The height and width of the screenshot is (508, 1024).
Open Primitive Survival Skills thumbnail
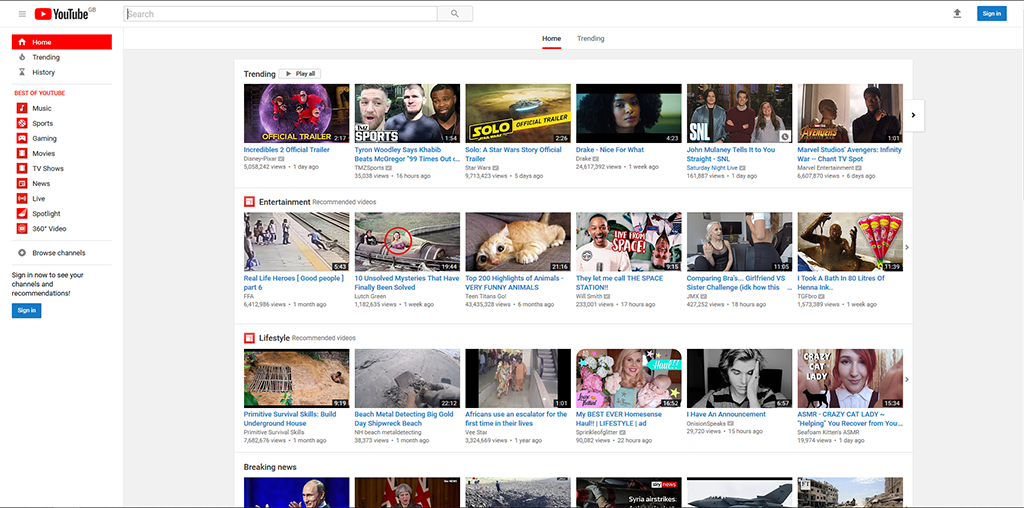(x=296, y=378)
